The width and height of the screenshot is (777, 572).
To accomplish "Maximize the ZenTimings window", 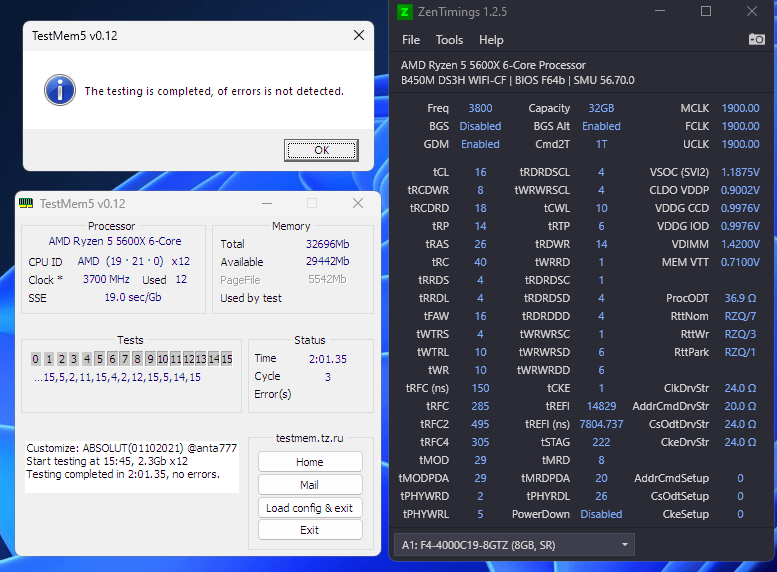I will click(706, 11).
